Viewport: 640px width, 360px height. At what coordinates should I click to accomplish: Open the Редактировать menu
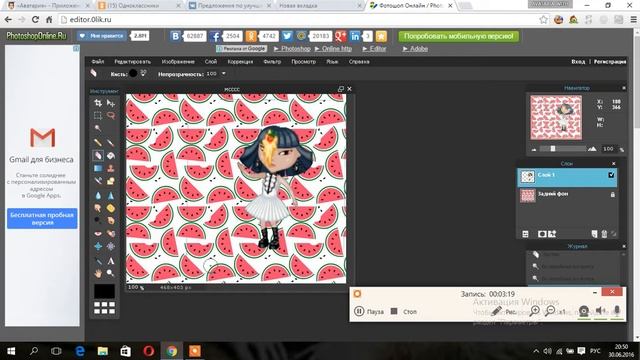[x=133, y=62]
